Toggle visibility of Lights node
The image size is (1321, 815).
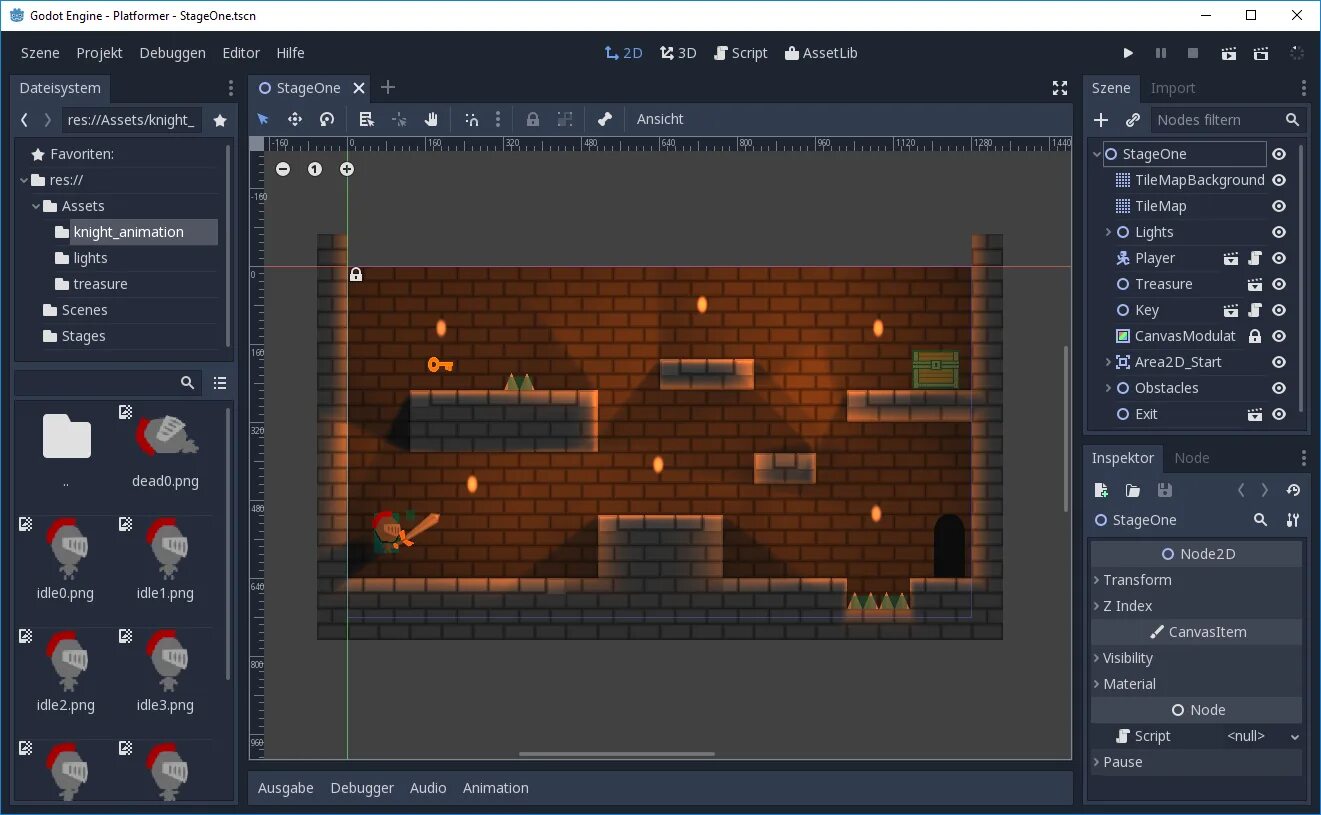pos(1278,232)
